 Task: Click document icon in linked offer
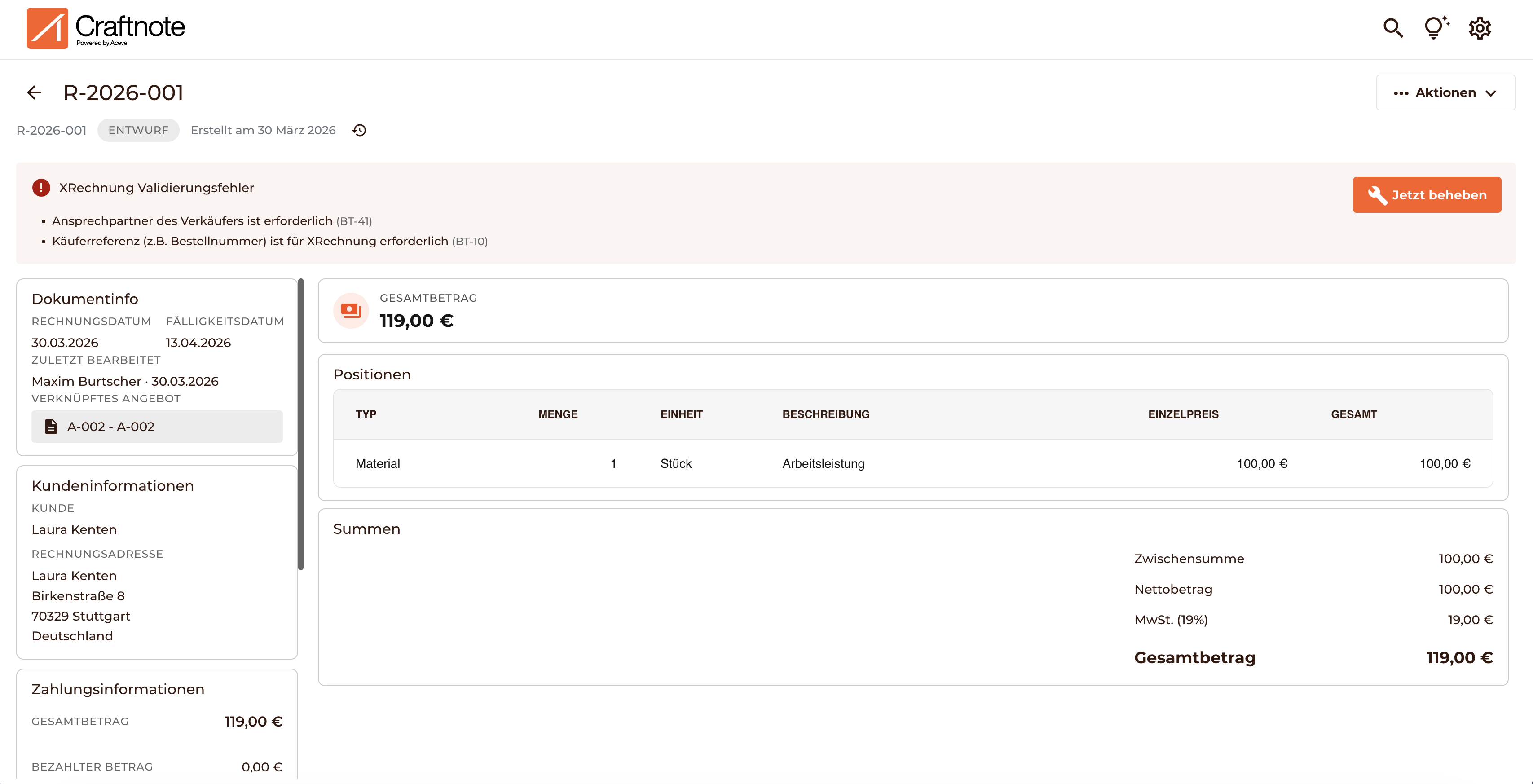[x=51, y=427]
